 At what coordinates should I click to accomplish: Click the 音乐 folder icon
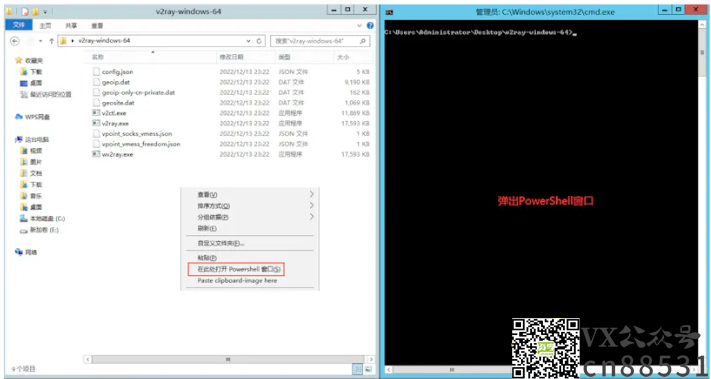point(24,196)
